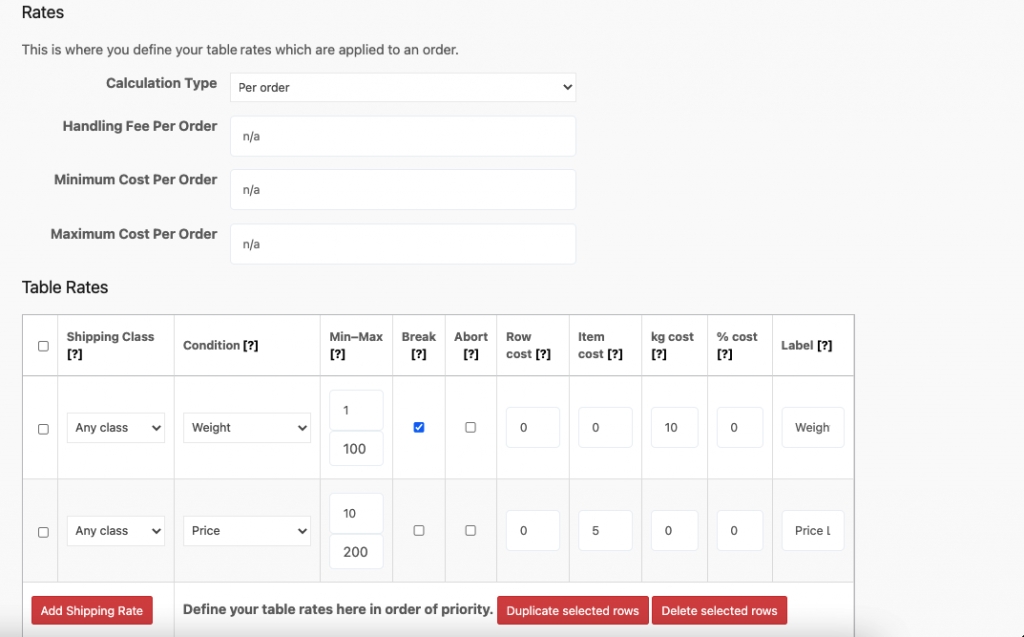
Task: Click the Maximum Cost Per Order field
Action: click(x=402, y=244)
